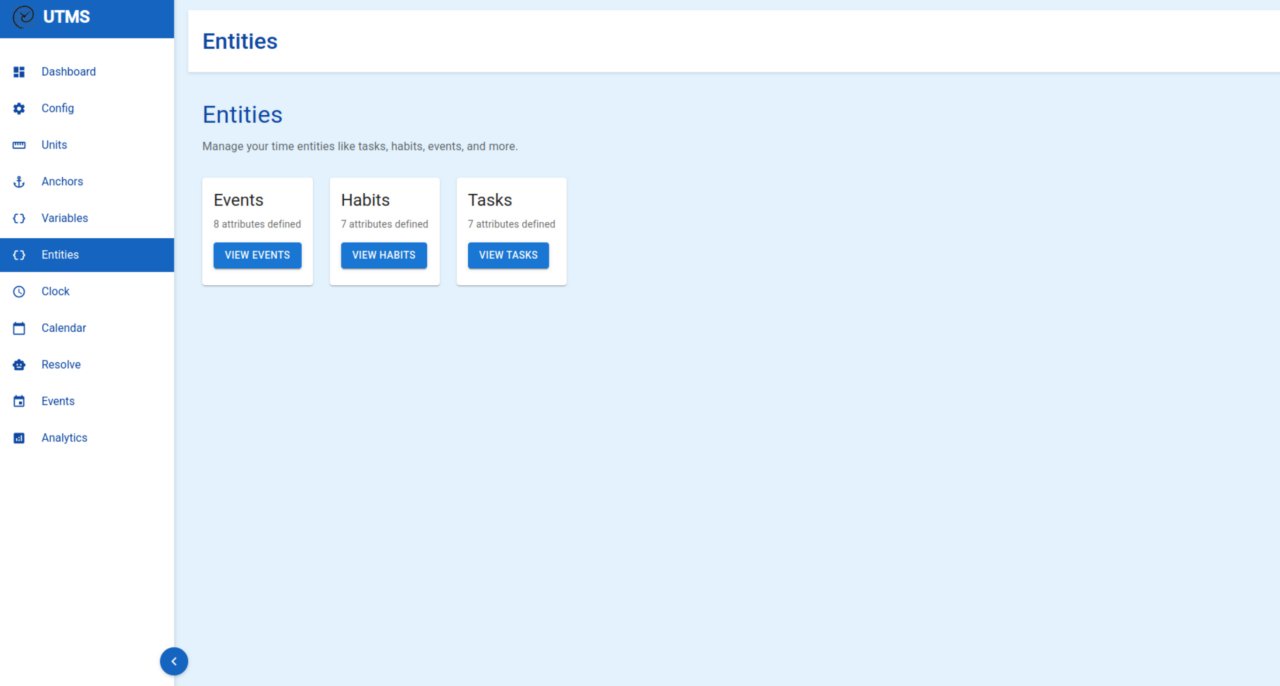Viewport: 1280px width, 686px height.
Task: Click the Clock icon in sidebar
Action: [18, 292]
